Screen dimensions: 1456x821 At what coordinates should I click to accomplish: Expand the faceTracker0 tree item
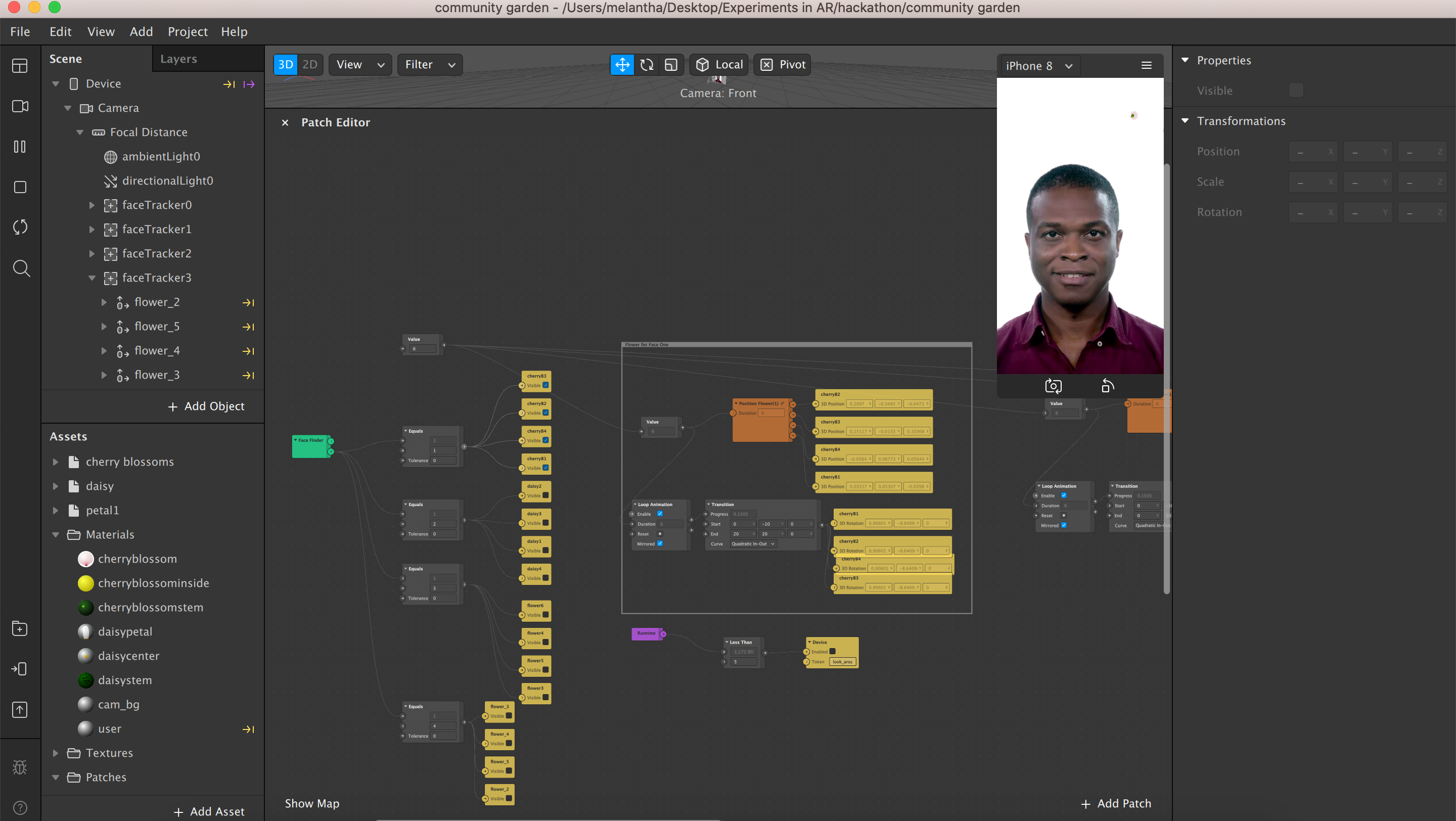[x=92, y=205]
